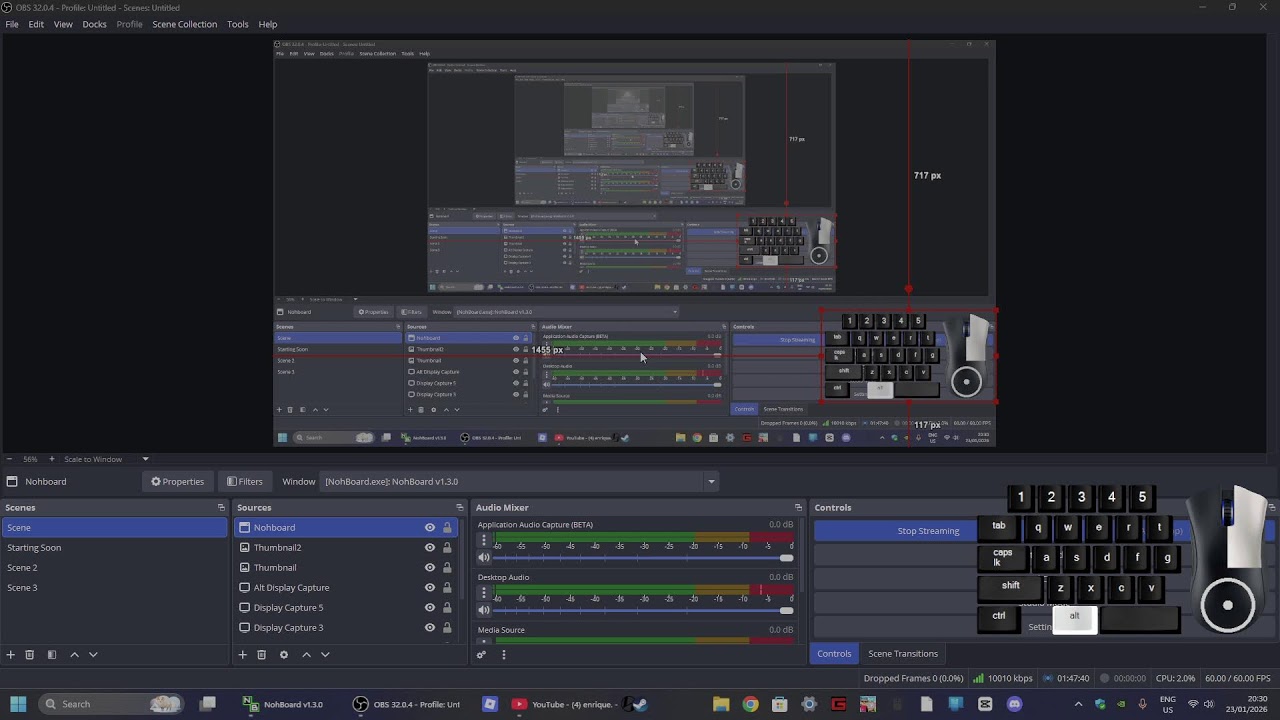Mute Desktop Audio with its speaker icon

(x=485, y=610)
